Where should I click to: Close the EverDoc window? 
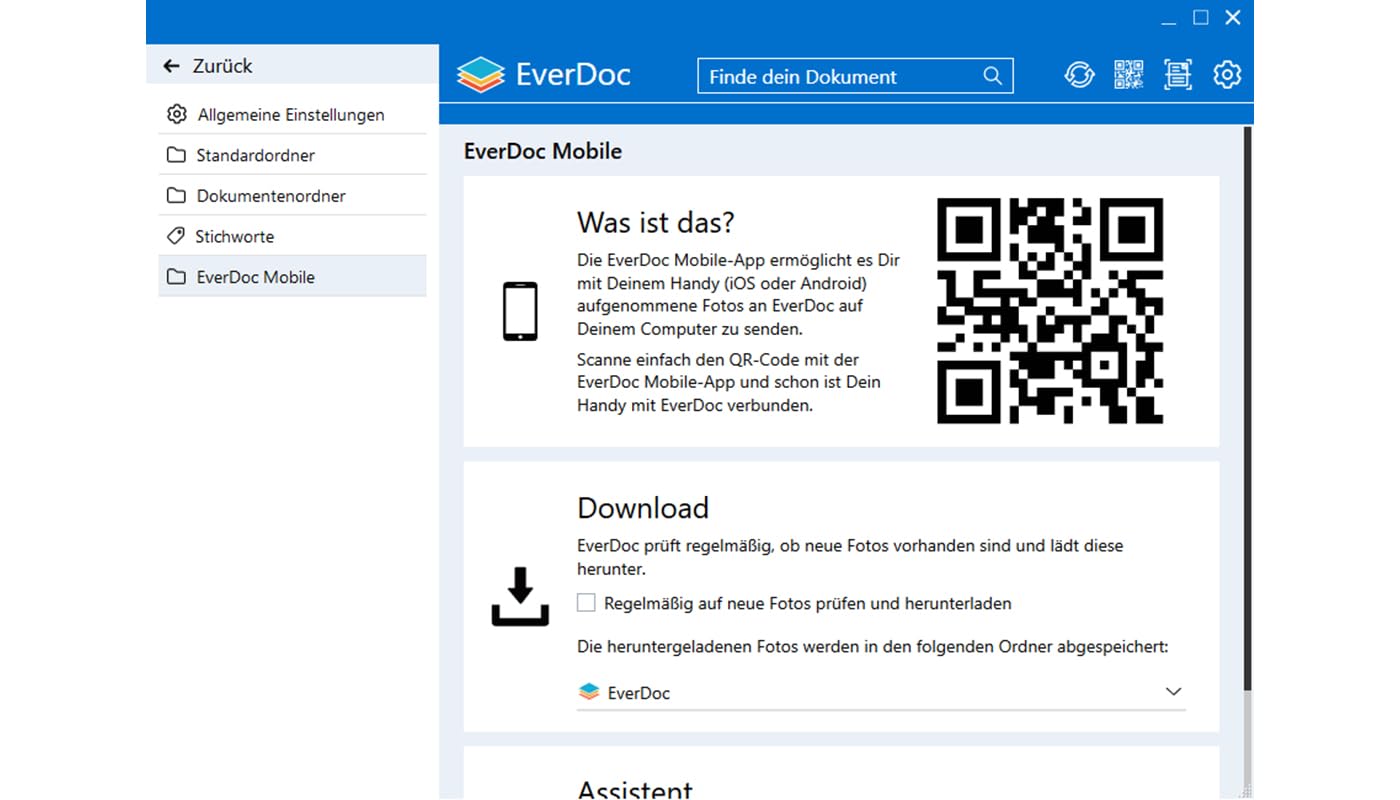coord(1233,18)
